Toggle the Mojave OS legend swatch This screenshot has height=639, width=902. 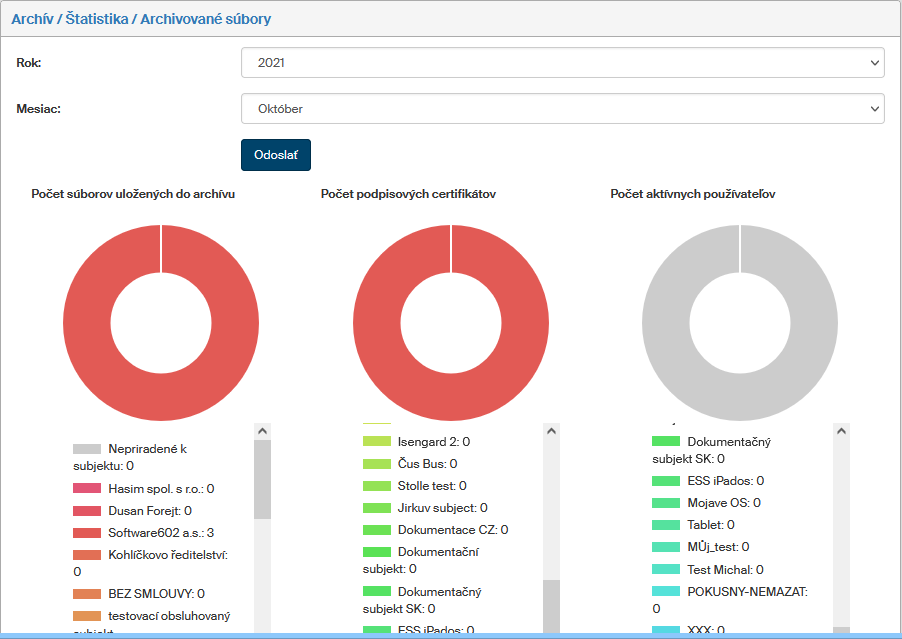click(x=666, y=503)
